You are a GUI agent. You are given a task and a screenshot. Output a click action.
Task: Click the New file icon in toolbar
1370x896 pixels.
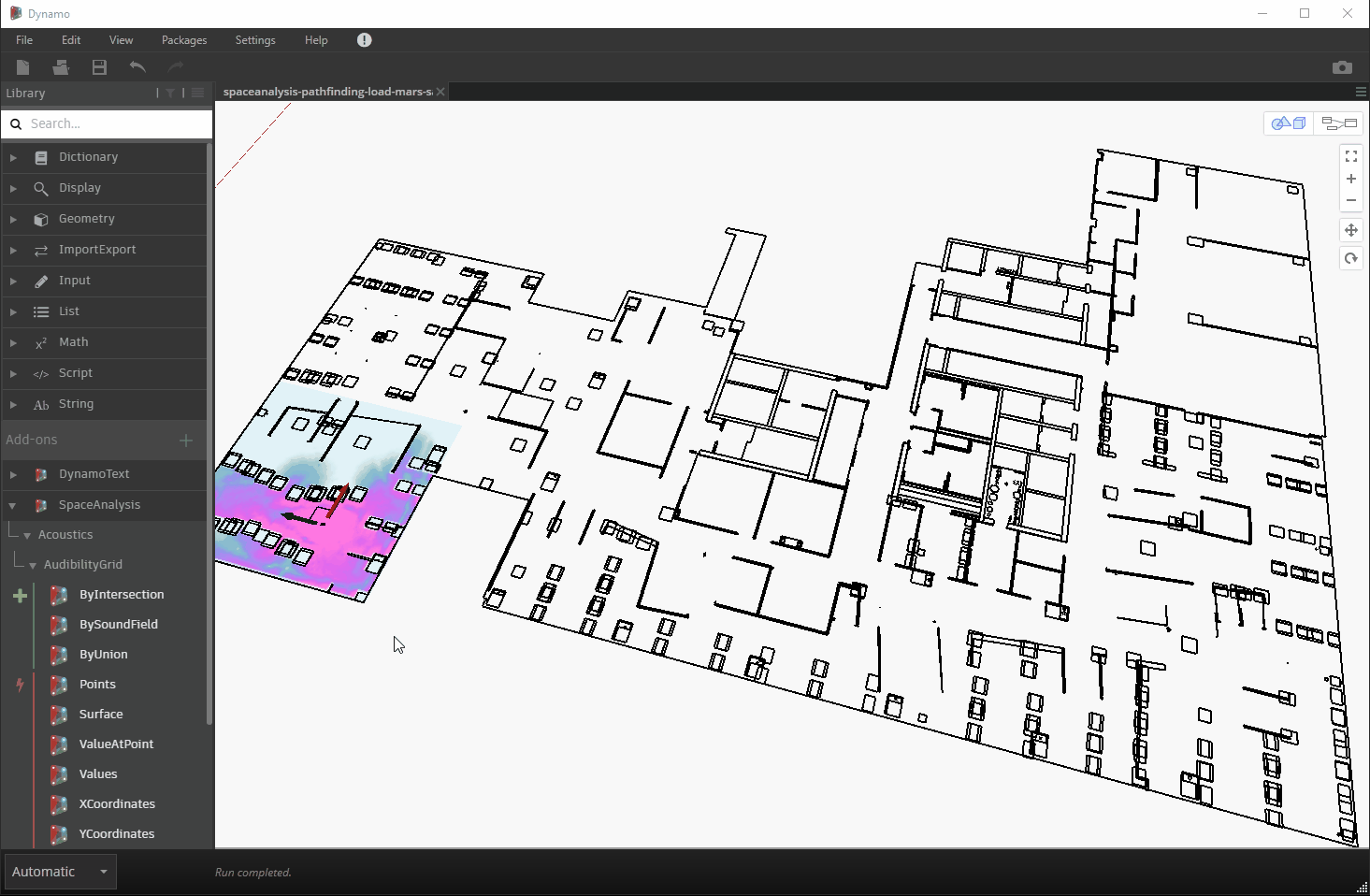coord(23,67)
